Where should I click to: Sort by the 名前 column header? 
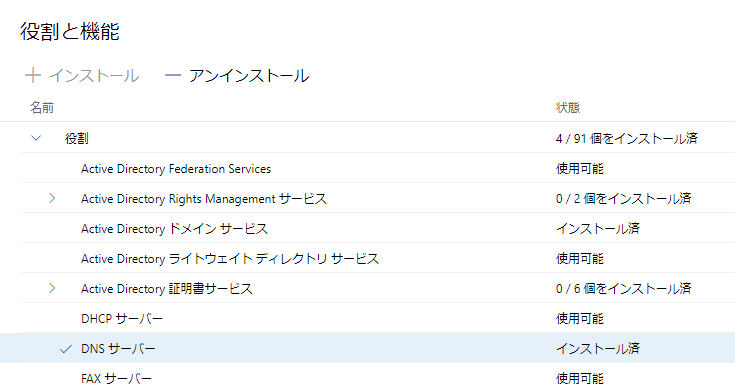42,108
